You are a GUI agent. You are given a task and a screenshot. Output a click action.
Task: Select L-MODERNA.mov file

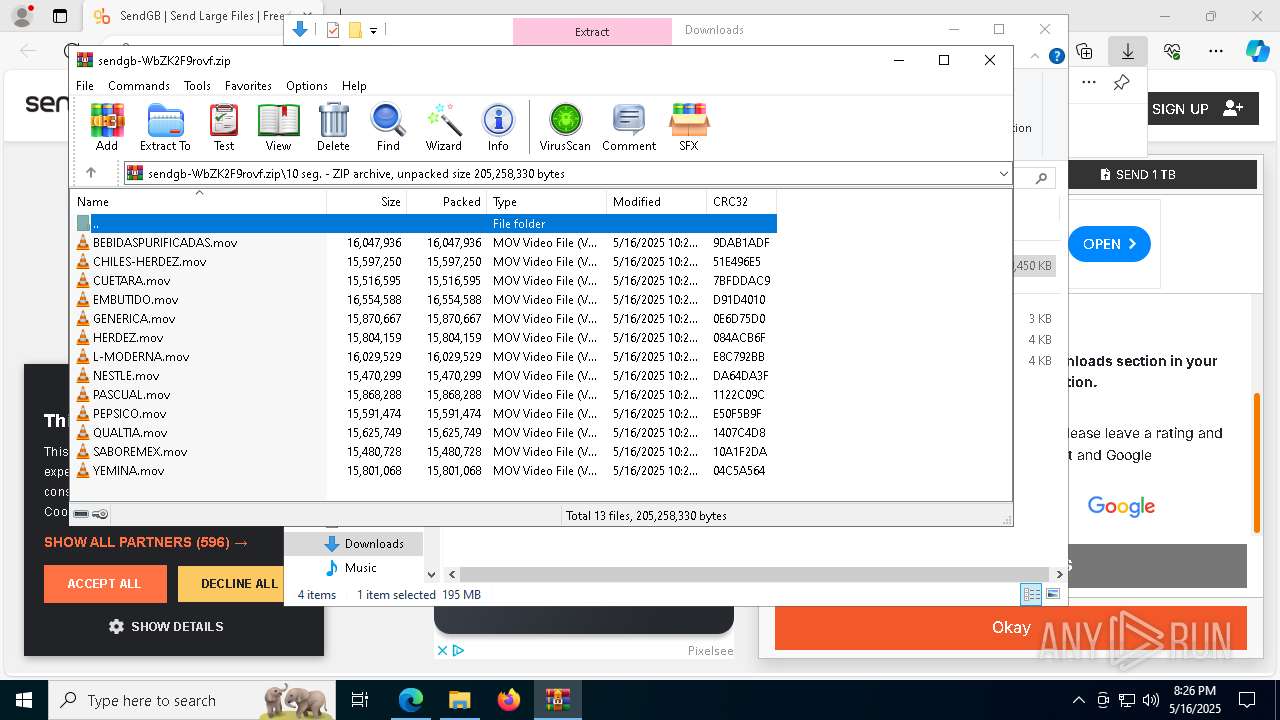[x=425, y=356]
